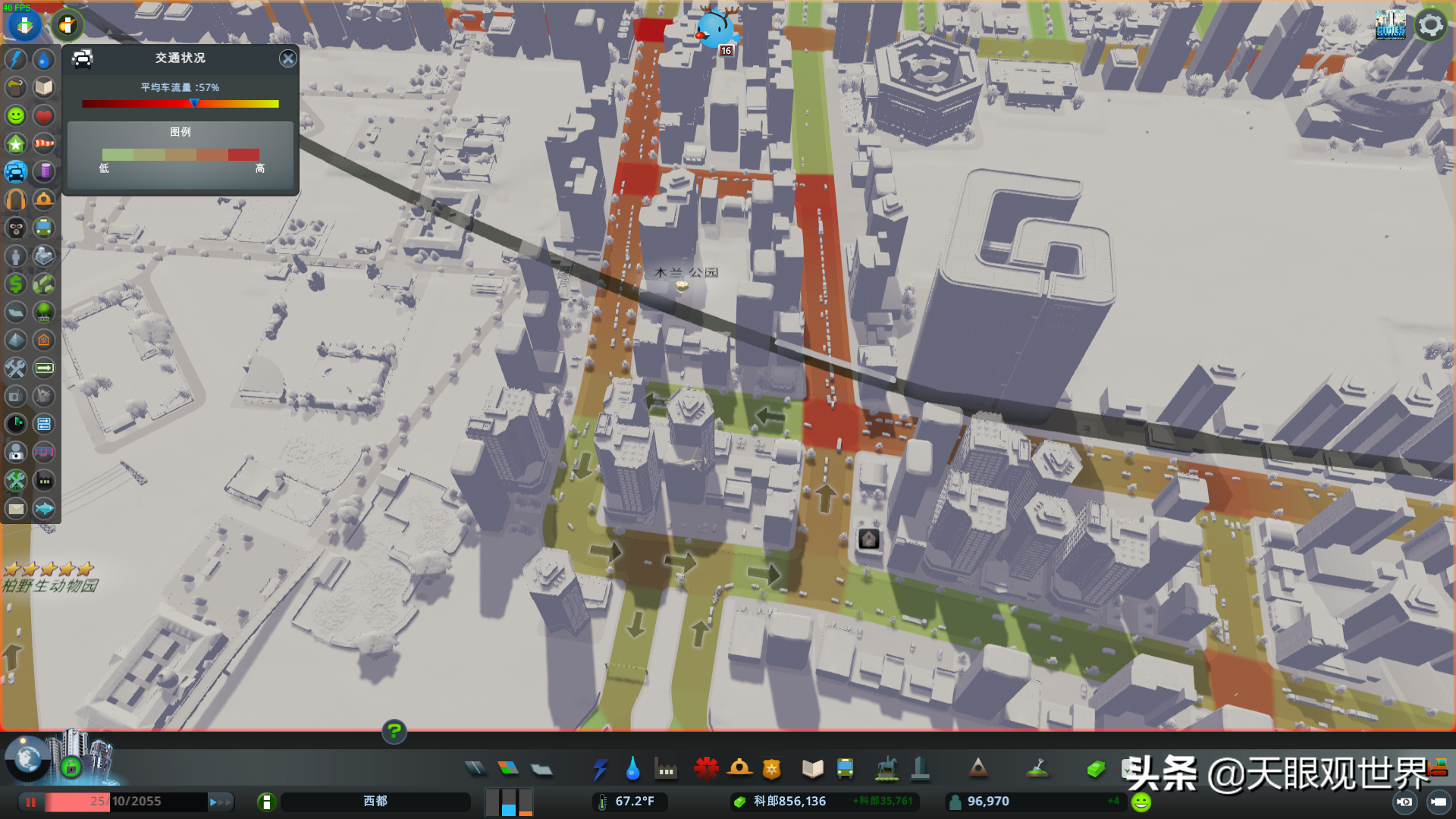Open the Economy money build menu

pos(1095,769)
